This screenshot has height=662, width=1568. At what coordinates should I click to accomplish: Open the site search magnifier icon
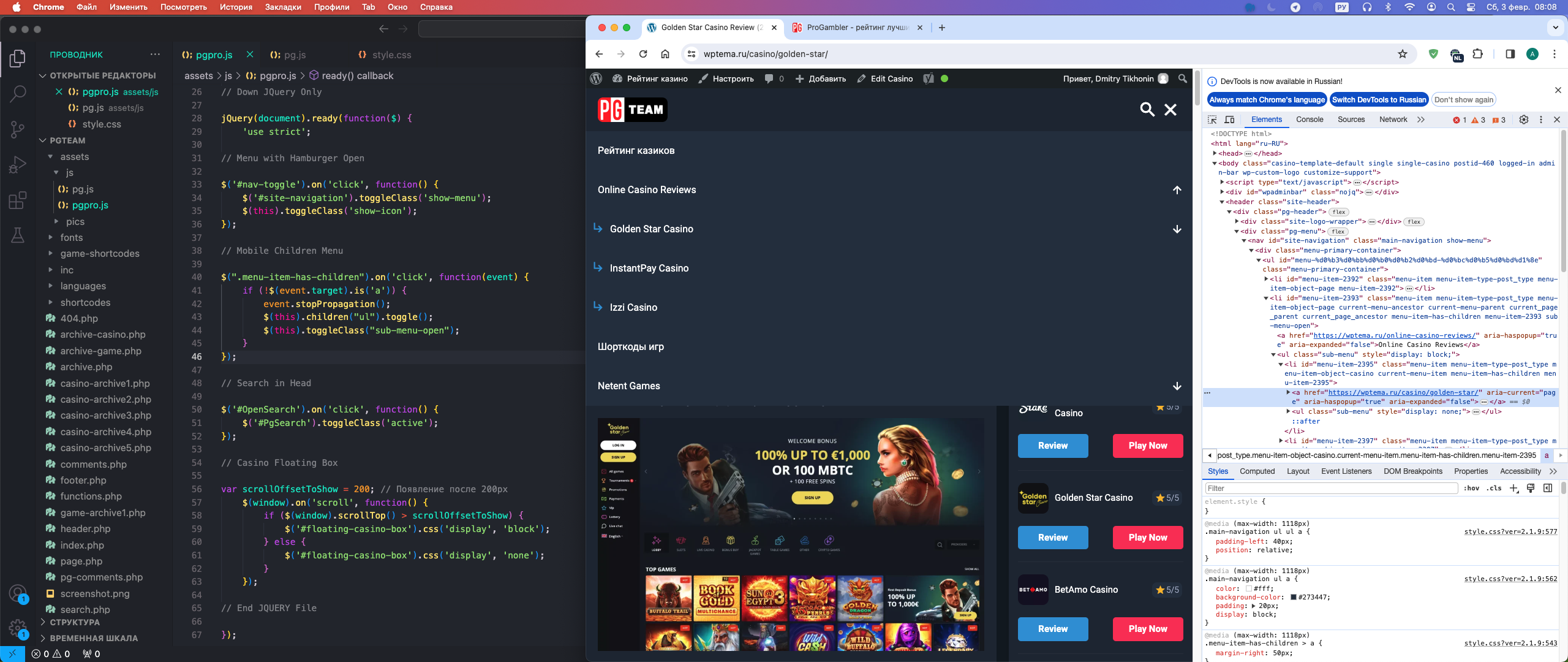pos(1147,110)
